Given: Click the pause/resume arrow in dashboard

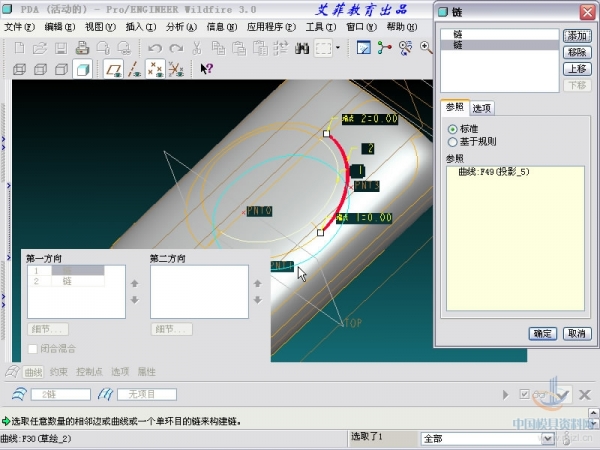Looking at the screenshot, I should 505,395.
